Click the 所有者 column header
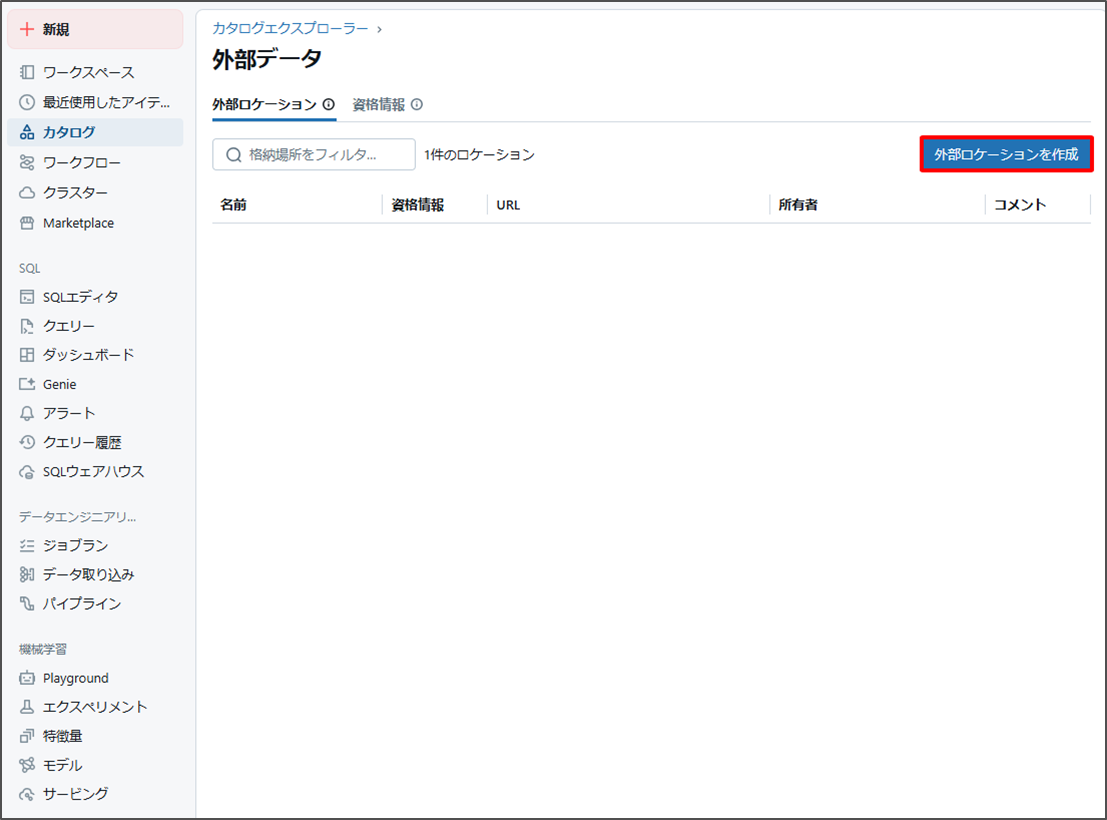 click(798, 205)
